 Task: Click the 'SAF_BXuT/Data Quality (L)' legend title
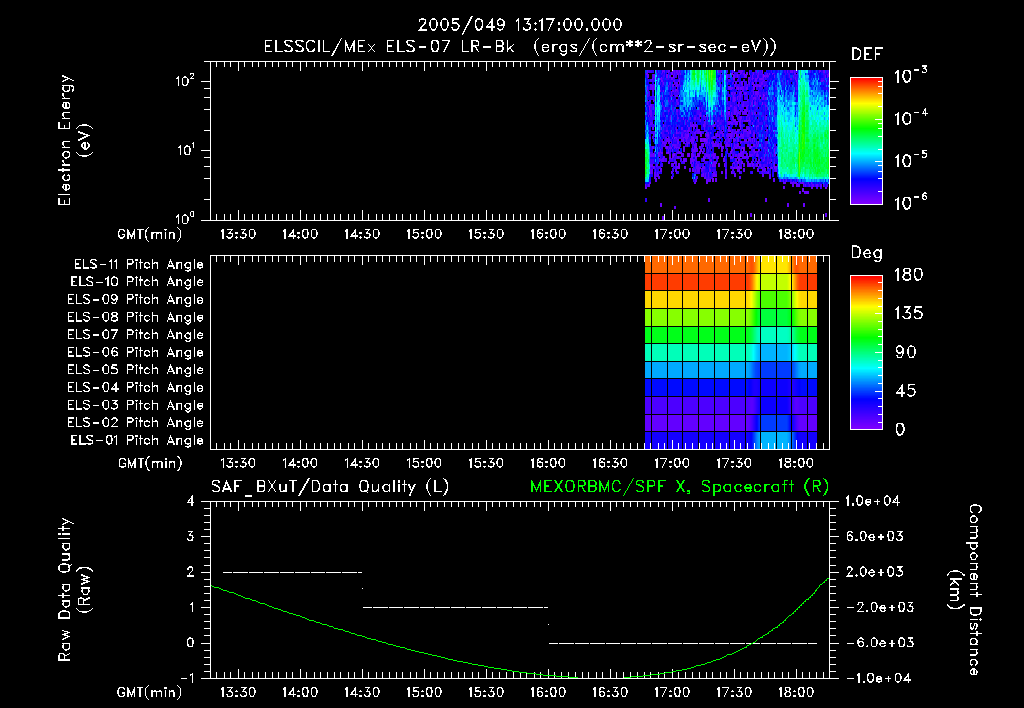tap(330, 487)
